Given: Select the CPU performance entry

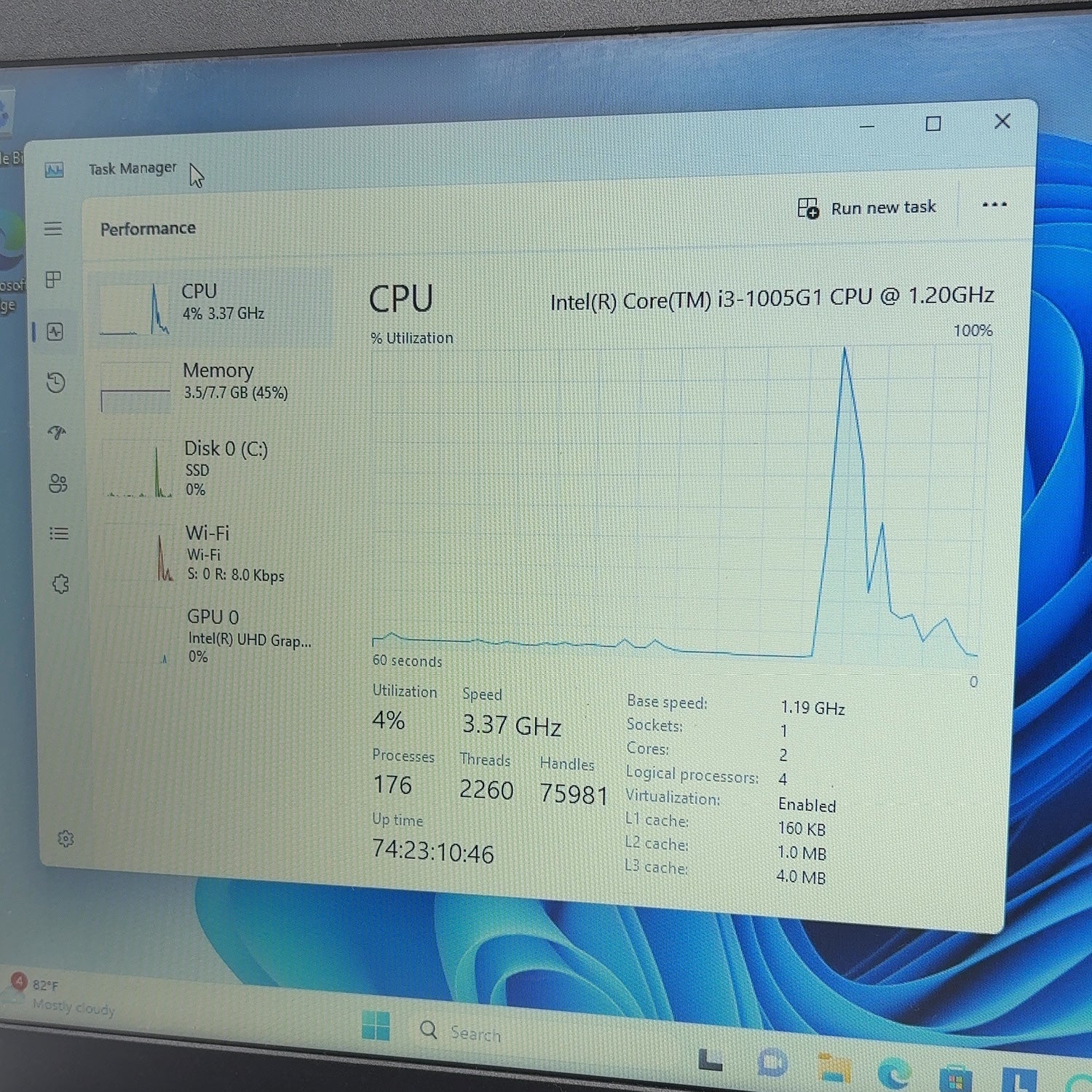Looking at the screenshot, I should 213,307.
